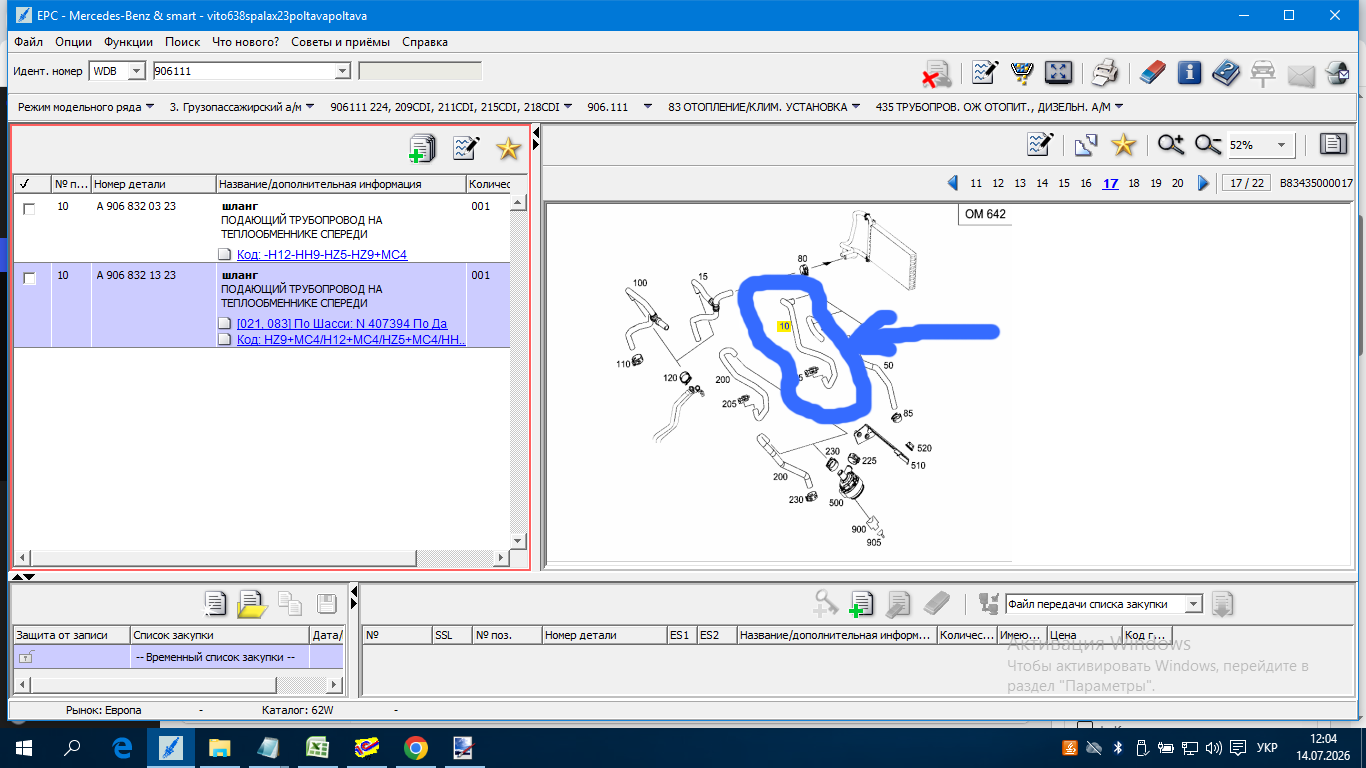Zoom out of the diagram with magnifier minus
Image resolution: width=1366 pixels, height=768 pixels.
click(1208, 145)
